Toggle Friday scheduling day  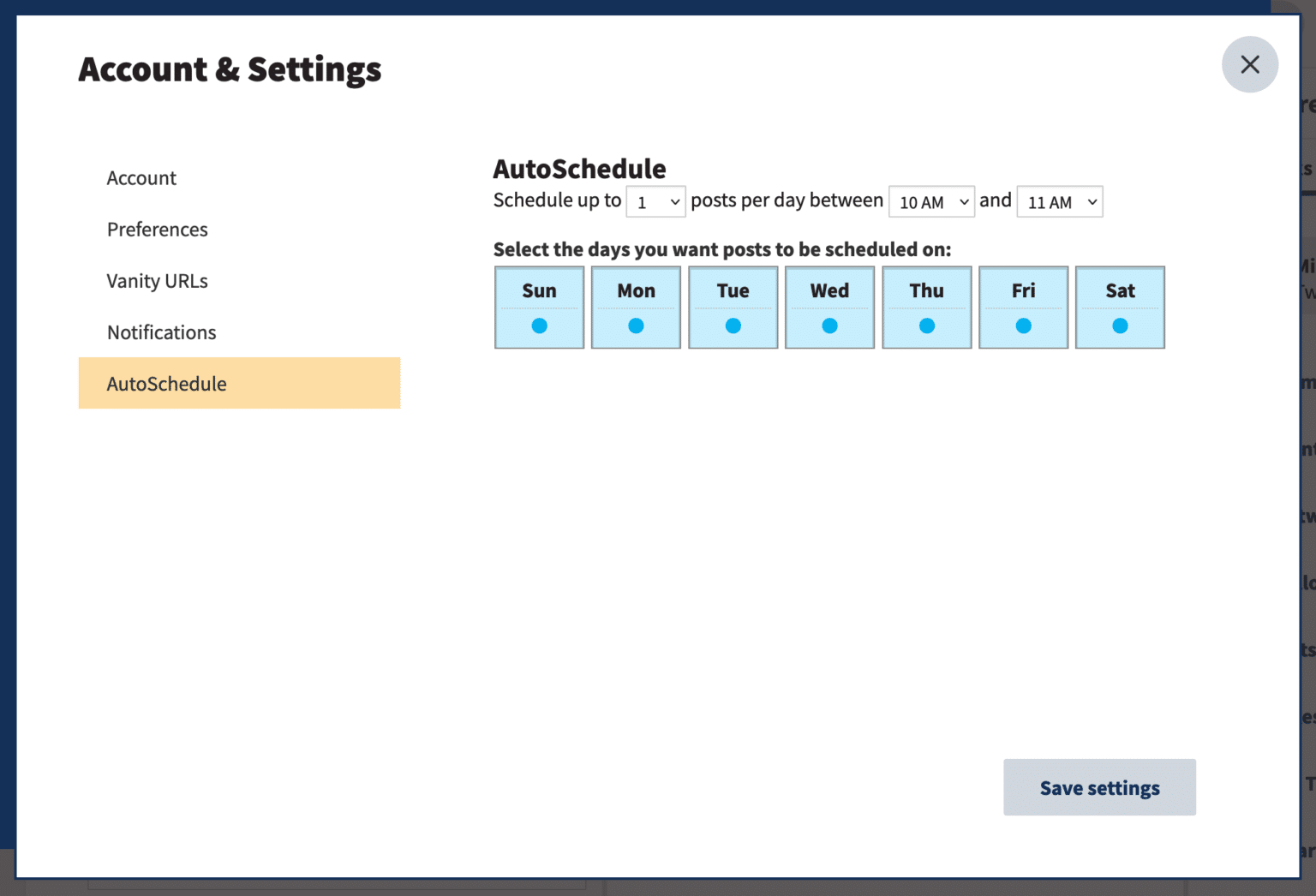[1023, 307]
